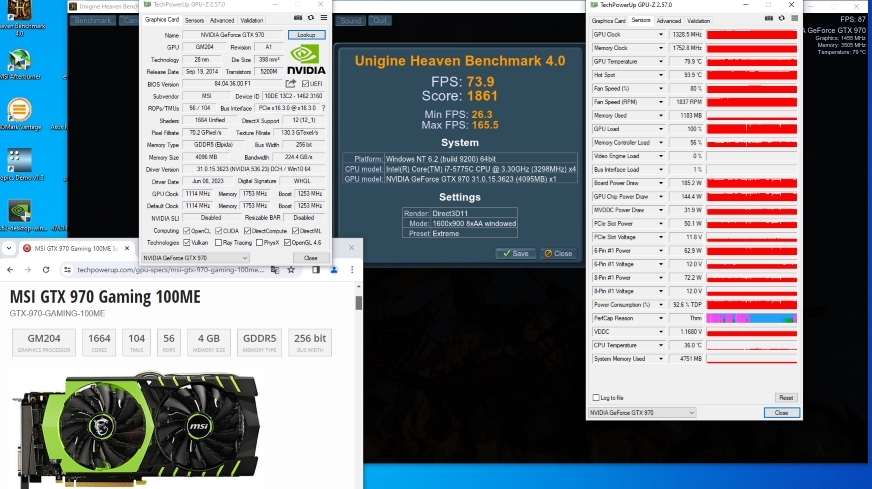The image size is (872, 489).
Task: Switch to Advanced tab in left GPU-Z window
Action: (222, 21)
